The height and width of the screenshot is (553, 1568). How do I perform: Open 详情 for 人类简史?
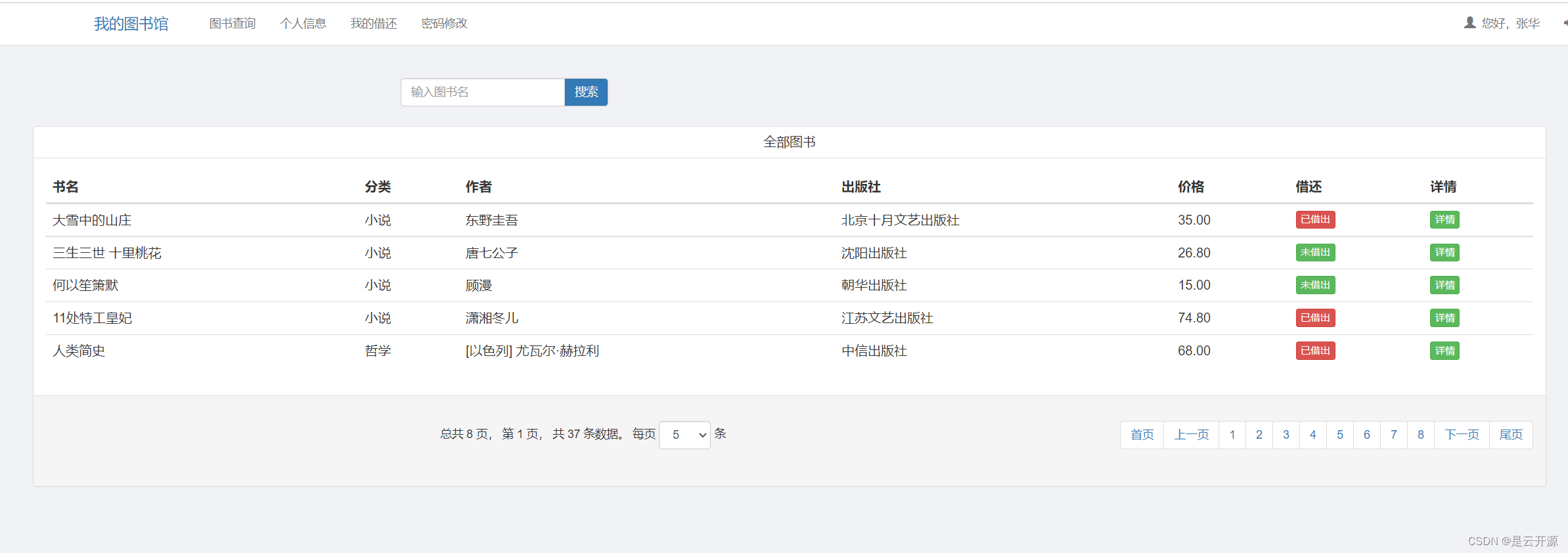pos(1445,351)
